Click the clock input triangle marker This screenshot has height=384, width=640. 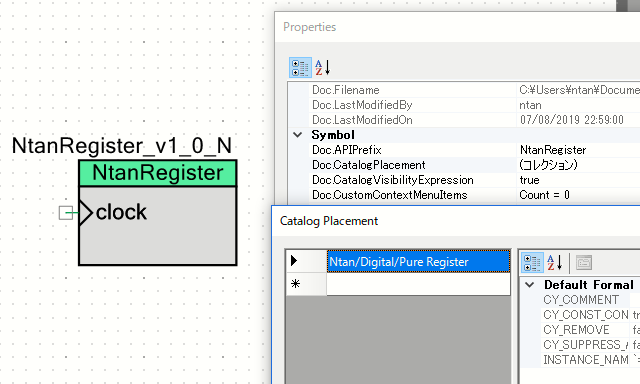pos(86,213)
